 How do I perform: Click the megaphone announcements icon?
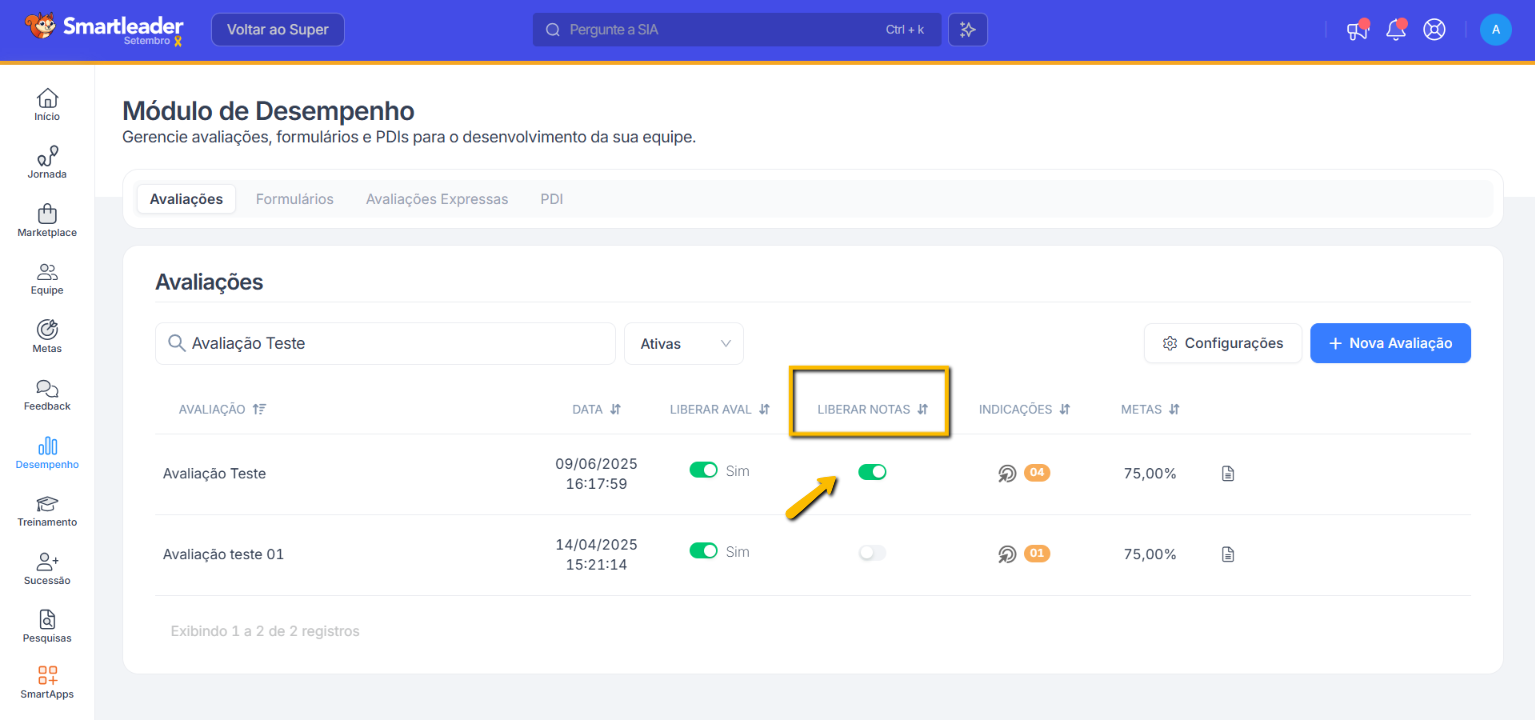[1356, 30]
